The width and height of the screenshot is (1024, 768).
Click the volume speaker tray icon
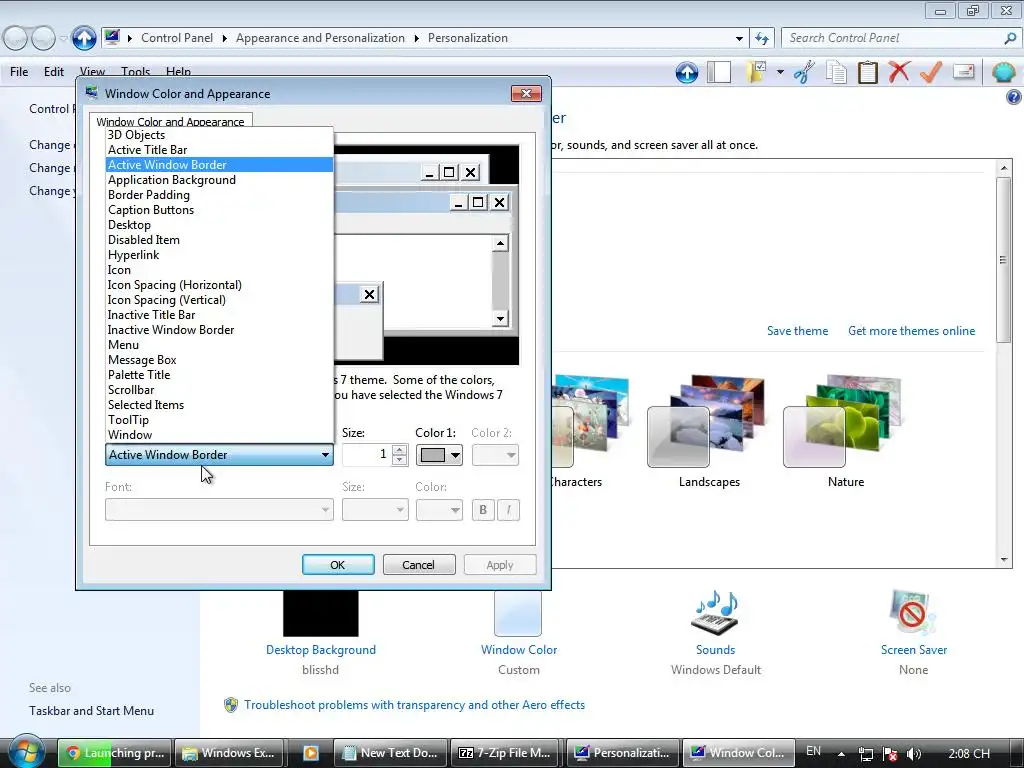(x=914, y=754)
